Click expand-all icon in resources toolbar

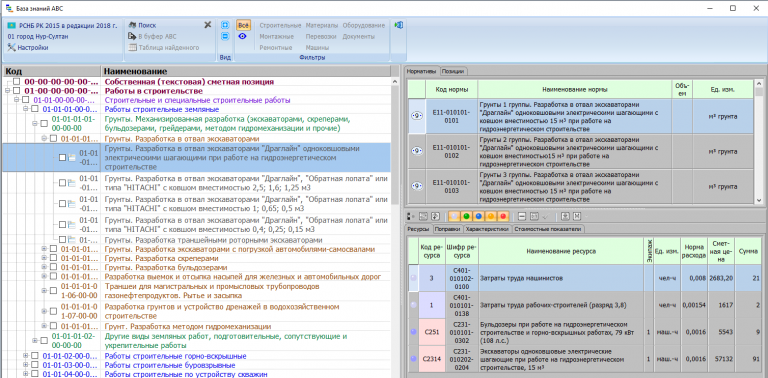click(565, 216)
